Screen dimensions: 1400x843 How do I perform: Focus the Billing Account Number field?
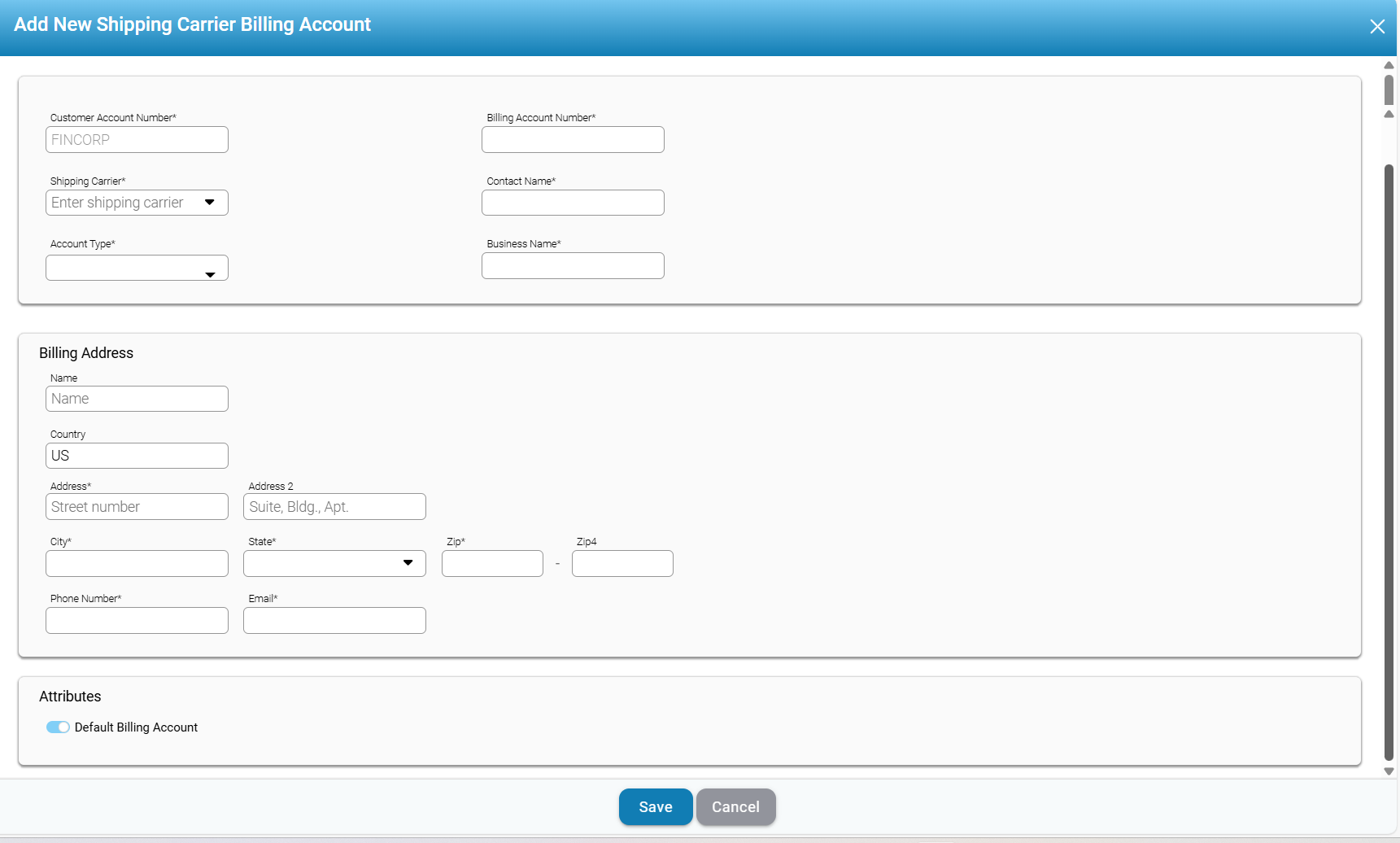tap(573, 140)
